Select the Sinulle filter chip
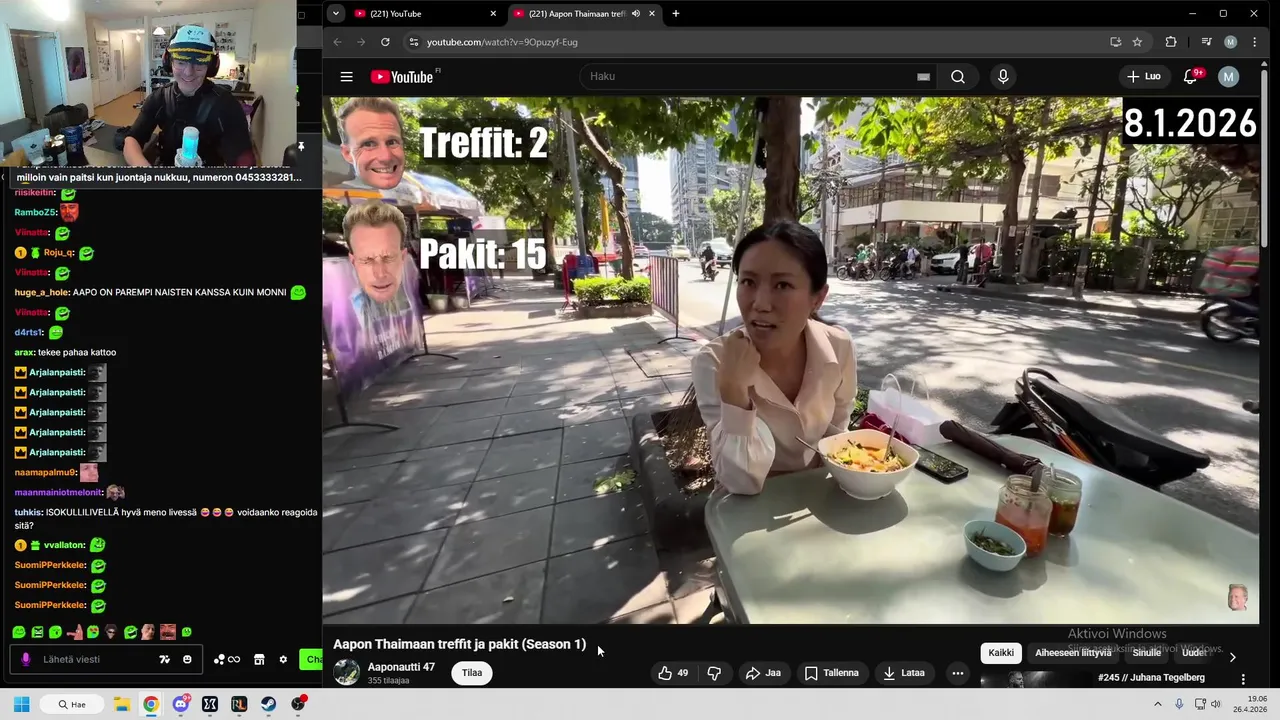Viewport: 1280px width, 720px height. pos(1147,653)
